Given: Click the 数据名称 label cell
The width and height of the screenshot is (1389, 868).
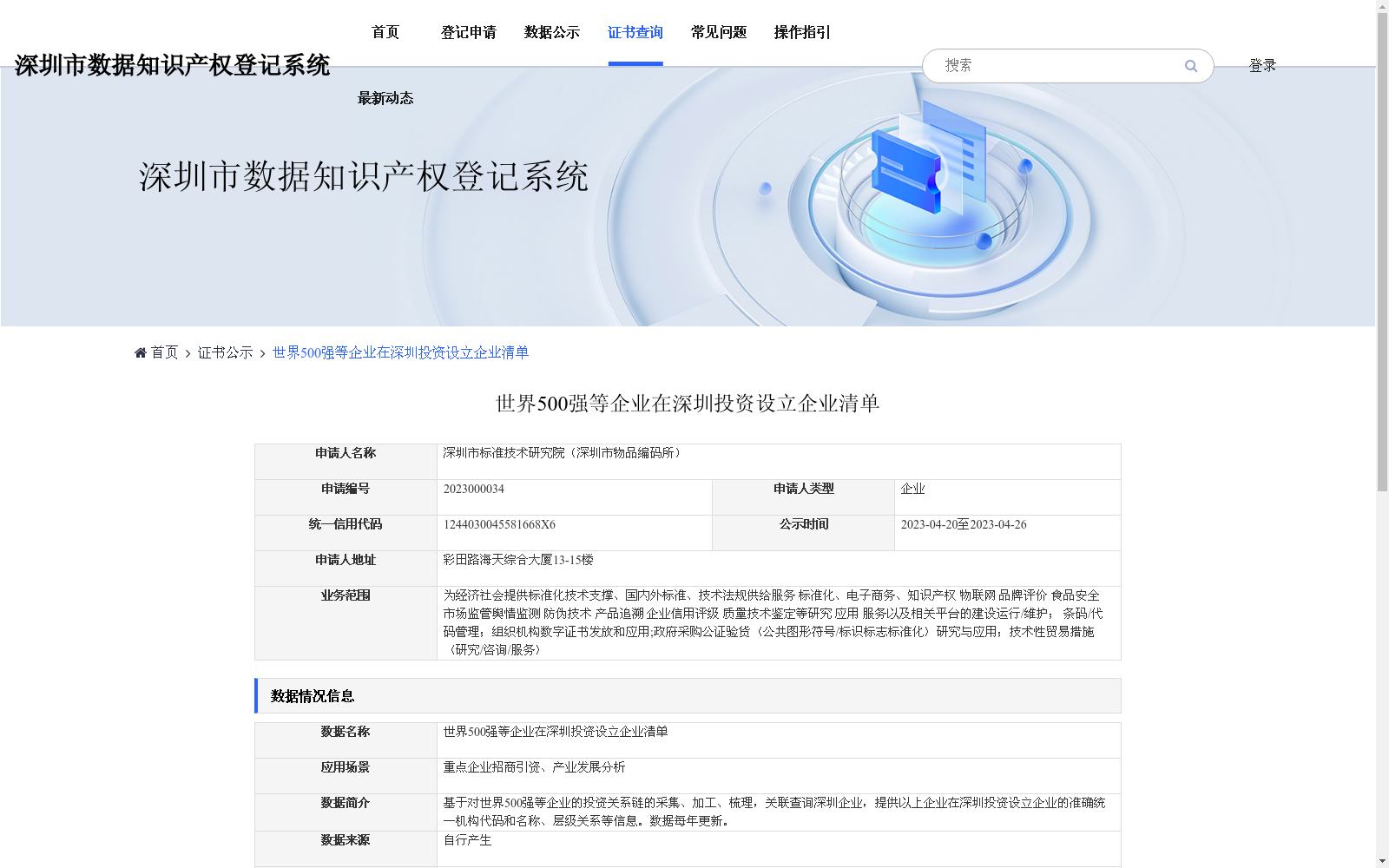Looking at the screenshot, I should click(346, 740).
